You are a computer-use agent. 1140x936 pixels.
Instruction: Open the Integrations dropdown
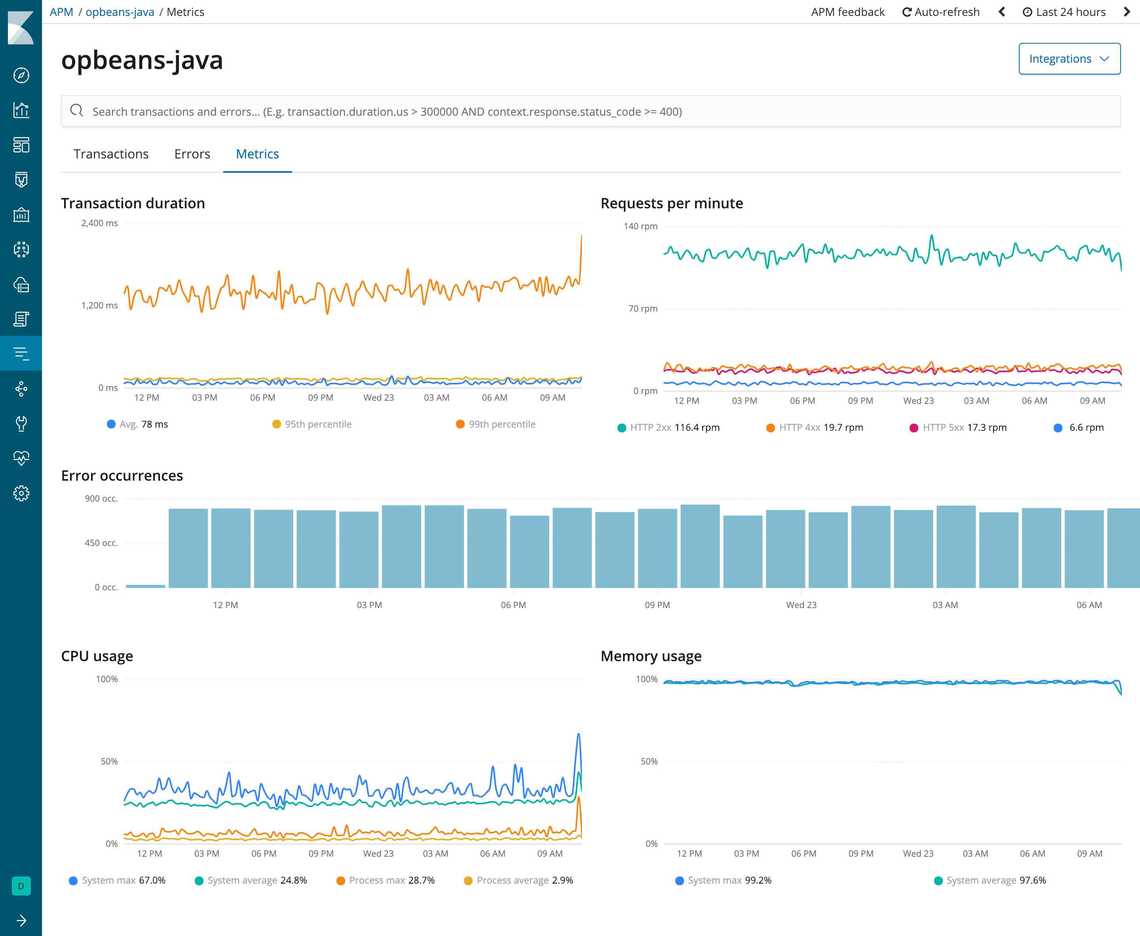(1069, 58)
